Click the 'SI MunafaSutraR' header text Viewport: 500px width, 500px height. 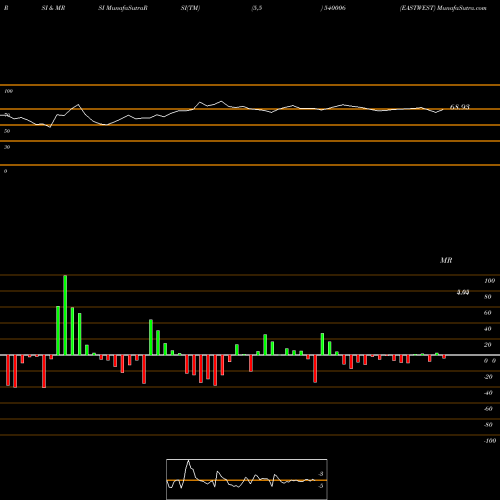[123, 8]
